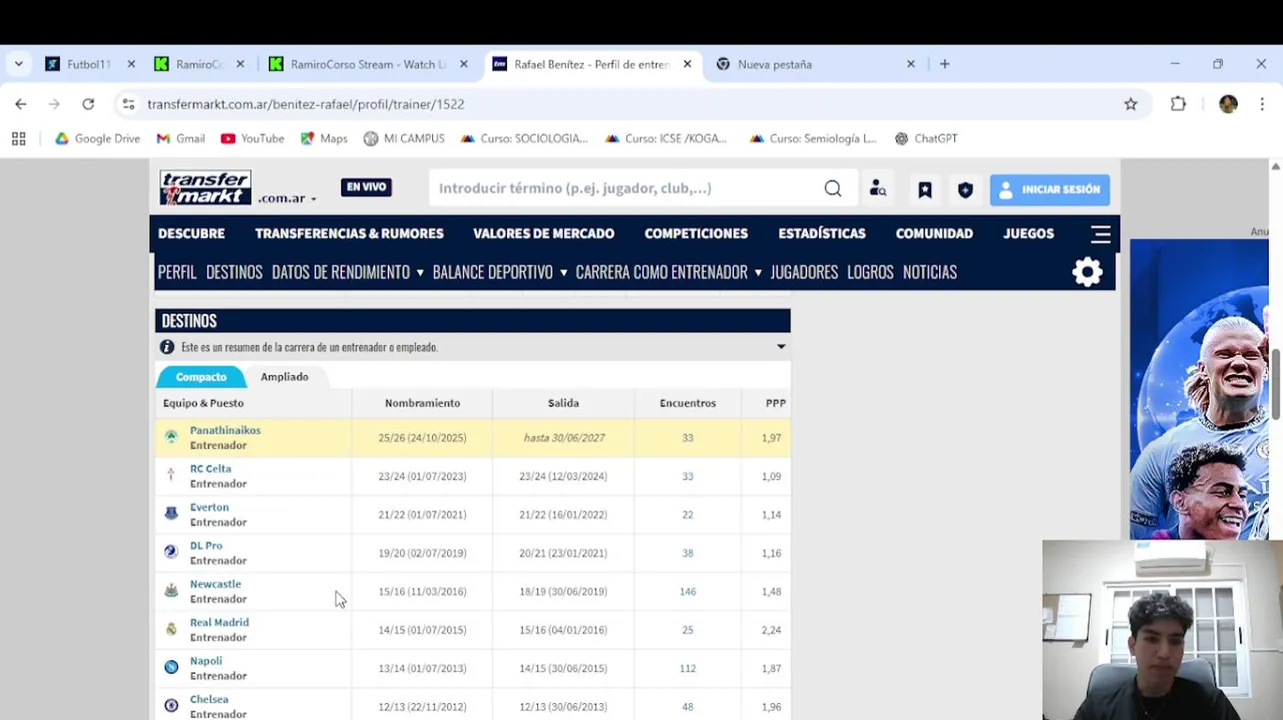Reload the page in the browser
This screenshot has width=1283, height=720.
[x=88, y=104]
